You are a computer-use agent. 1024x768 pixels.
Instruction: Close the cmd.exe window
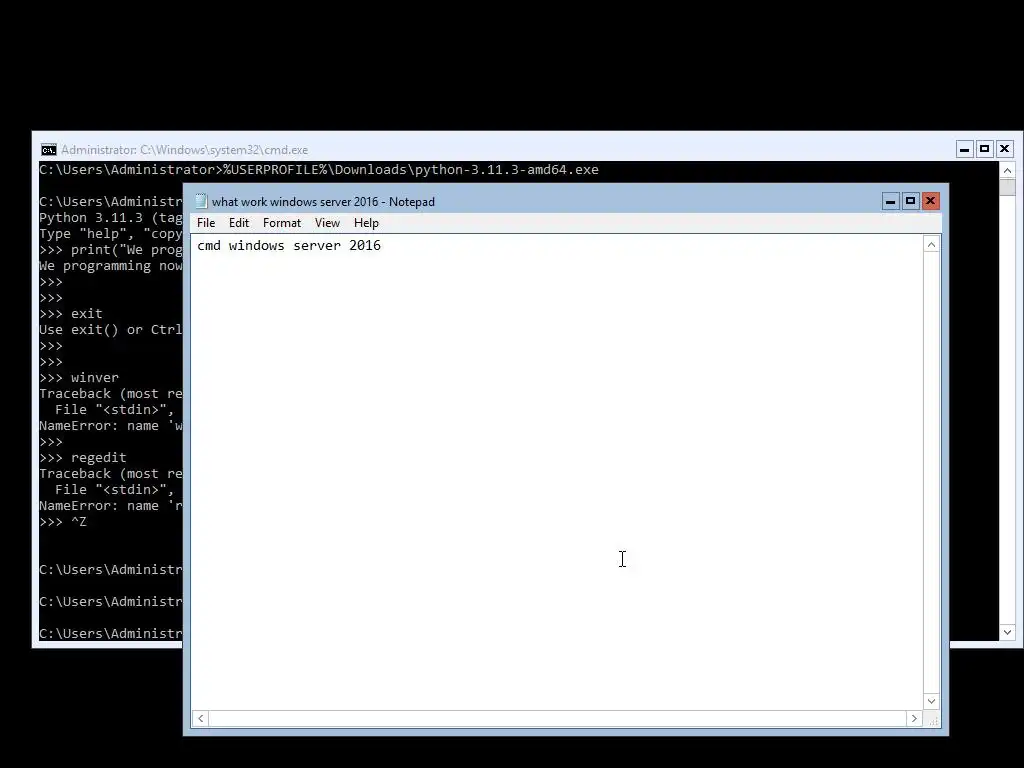coord(1005,150)
